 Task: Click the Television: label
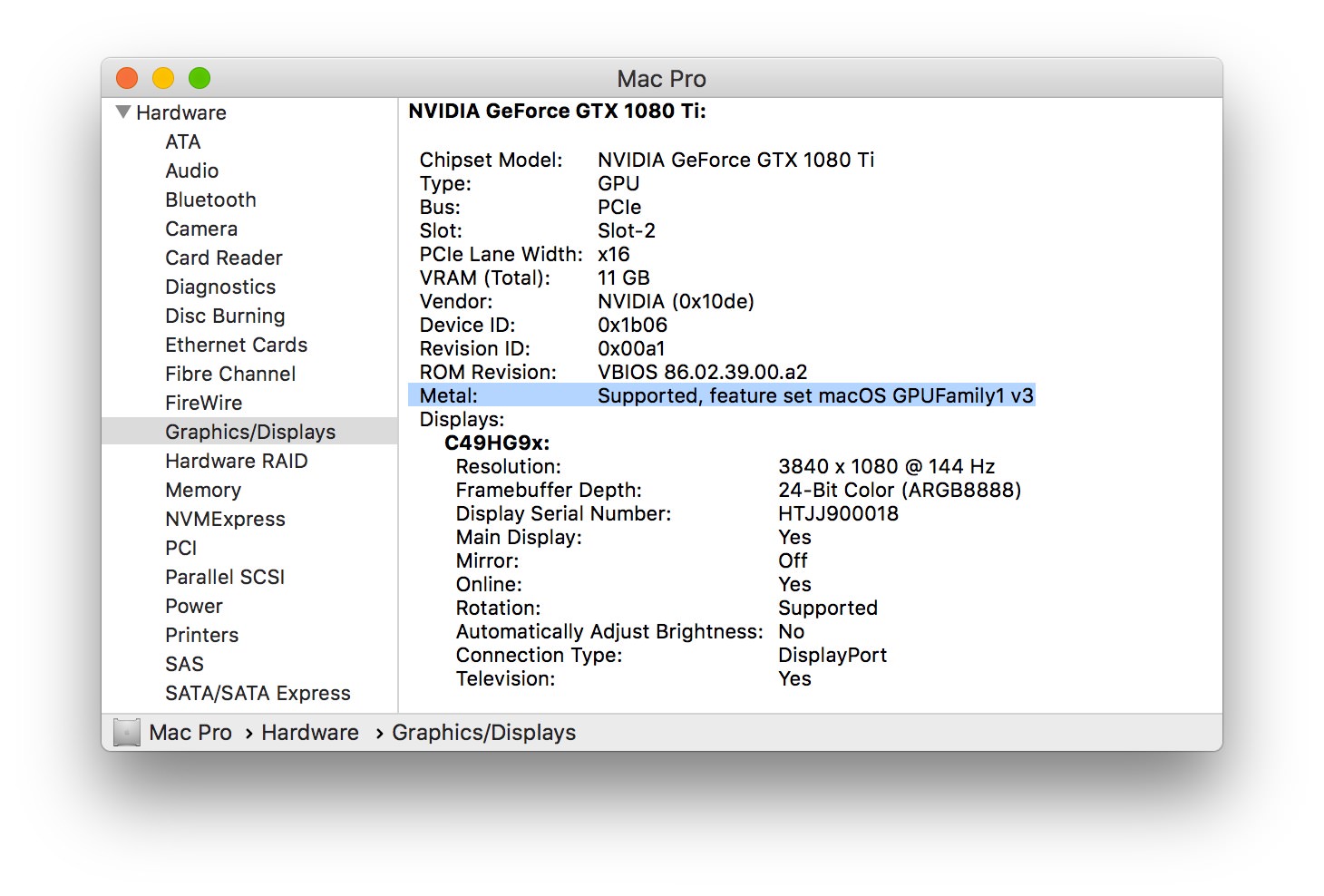coord(505,678)
